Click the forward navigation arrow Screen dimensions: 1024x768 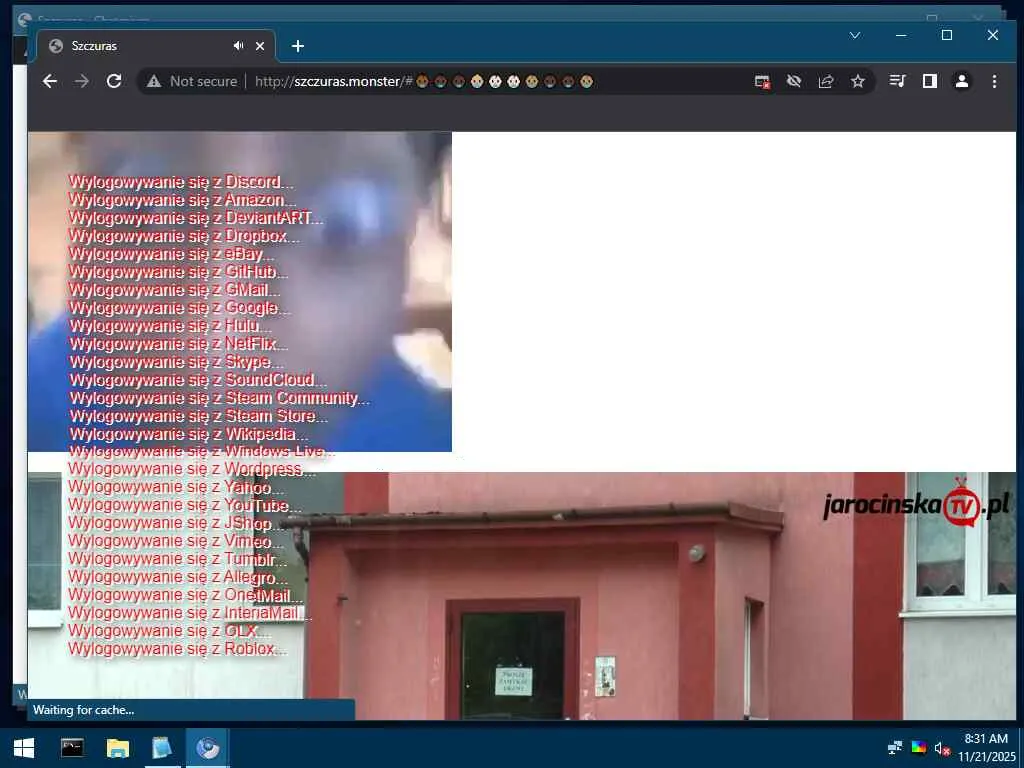(x=82, y=81)
